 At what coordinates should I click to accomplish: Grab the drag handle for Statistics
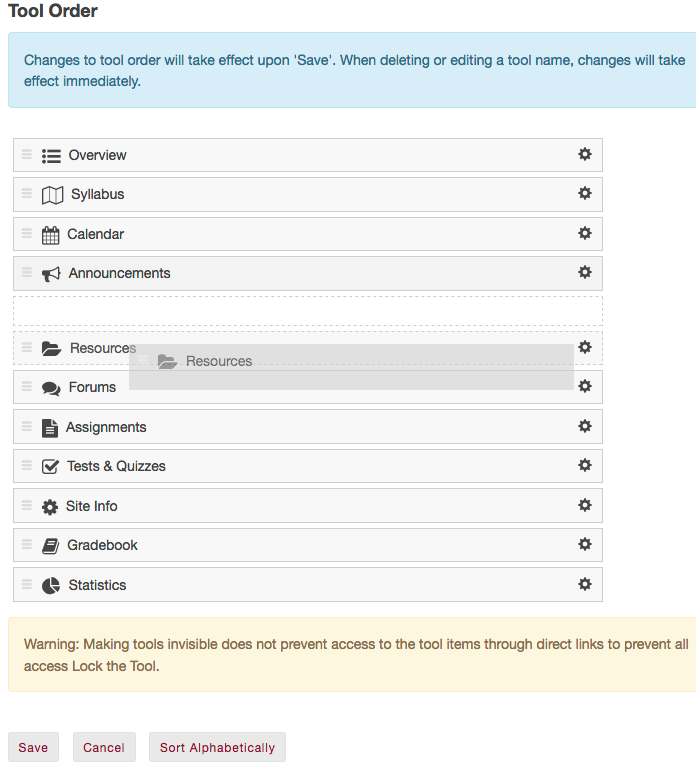27,584
